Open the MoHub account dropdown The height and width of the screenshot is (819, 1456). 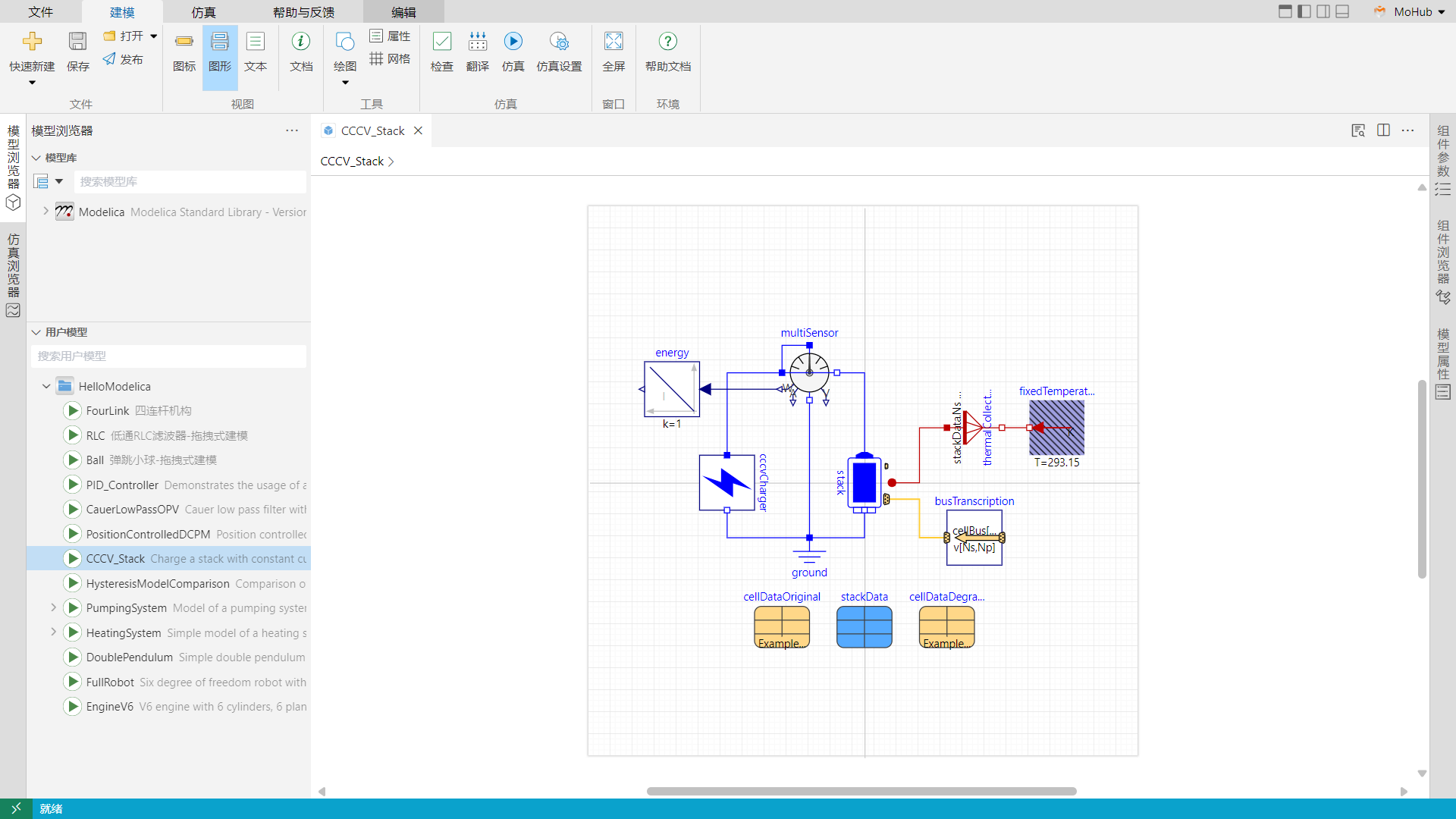click(1441, 12)
